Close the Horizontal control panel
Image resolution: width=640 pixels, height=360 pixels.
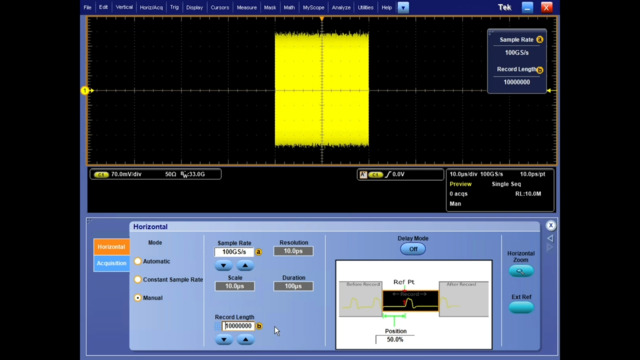(551, 225)
